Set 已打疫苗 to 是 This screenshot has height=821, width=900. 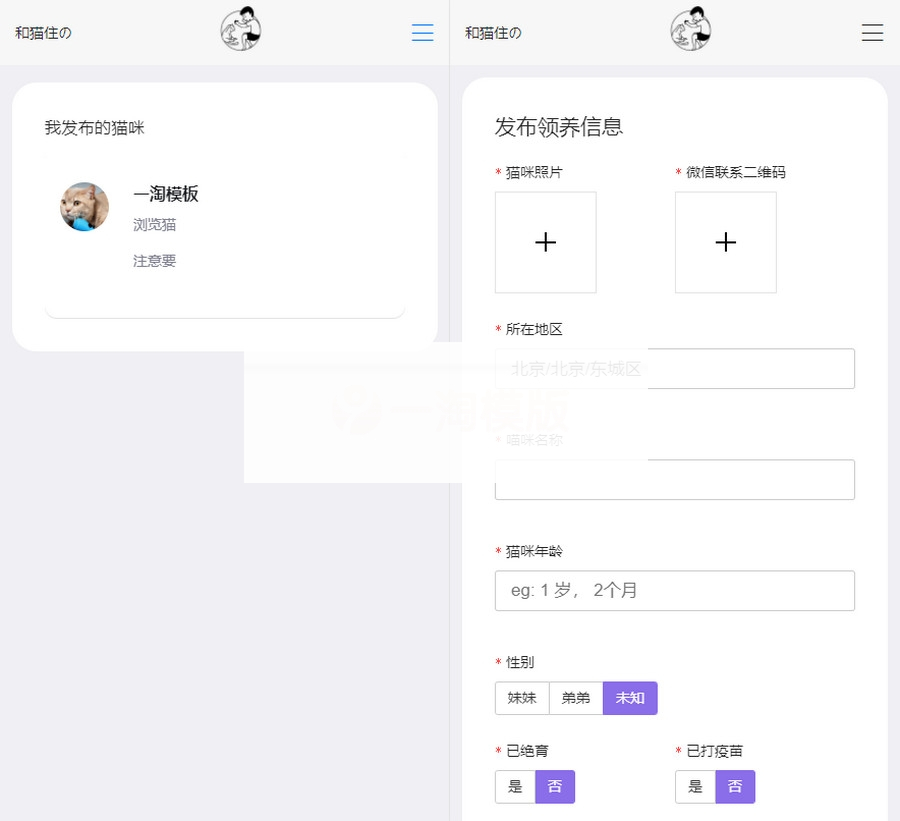click(x=694, y=786)
